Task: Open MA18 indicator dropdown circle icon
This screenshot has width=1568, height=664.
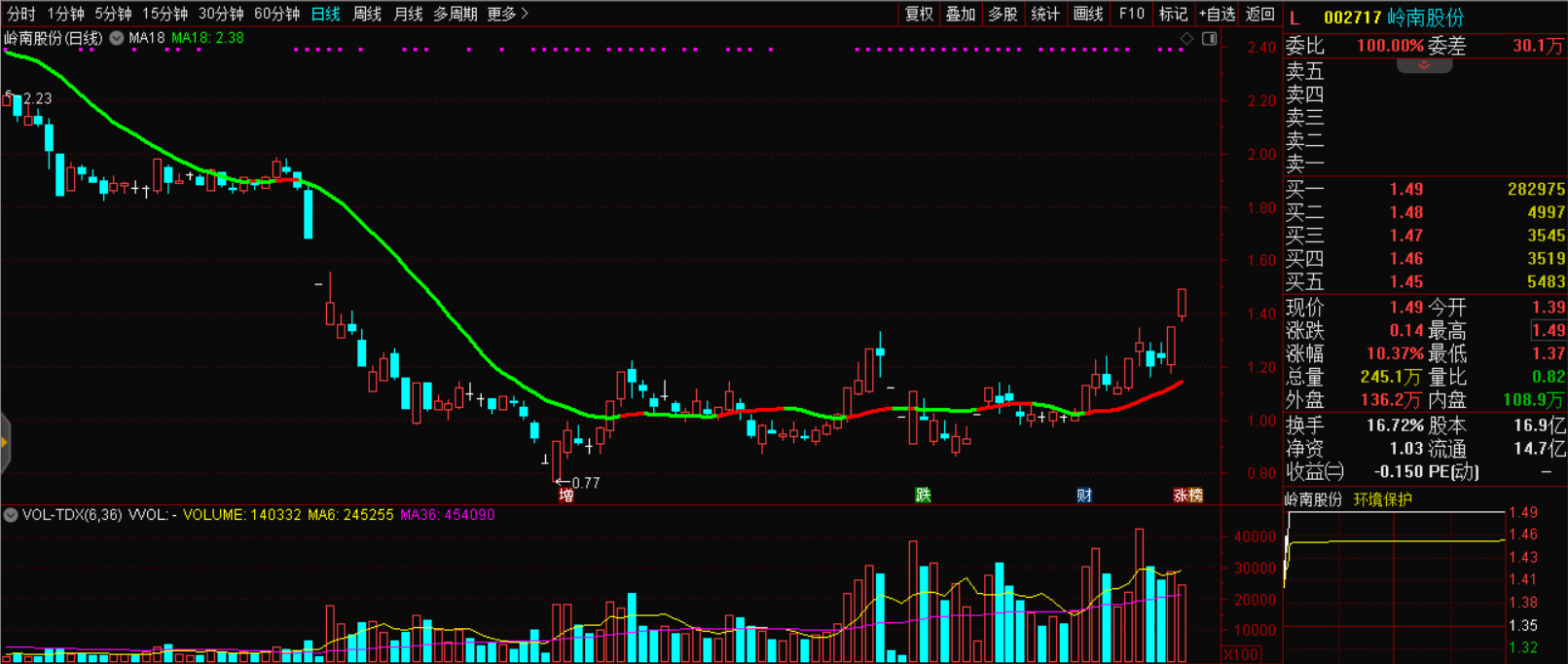Action: click(117, 38)
